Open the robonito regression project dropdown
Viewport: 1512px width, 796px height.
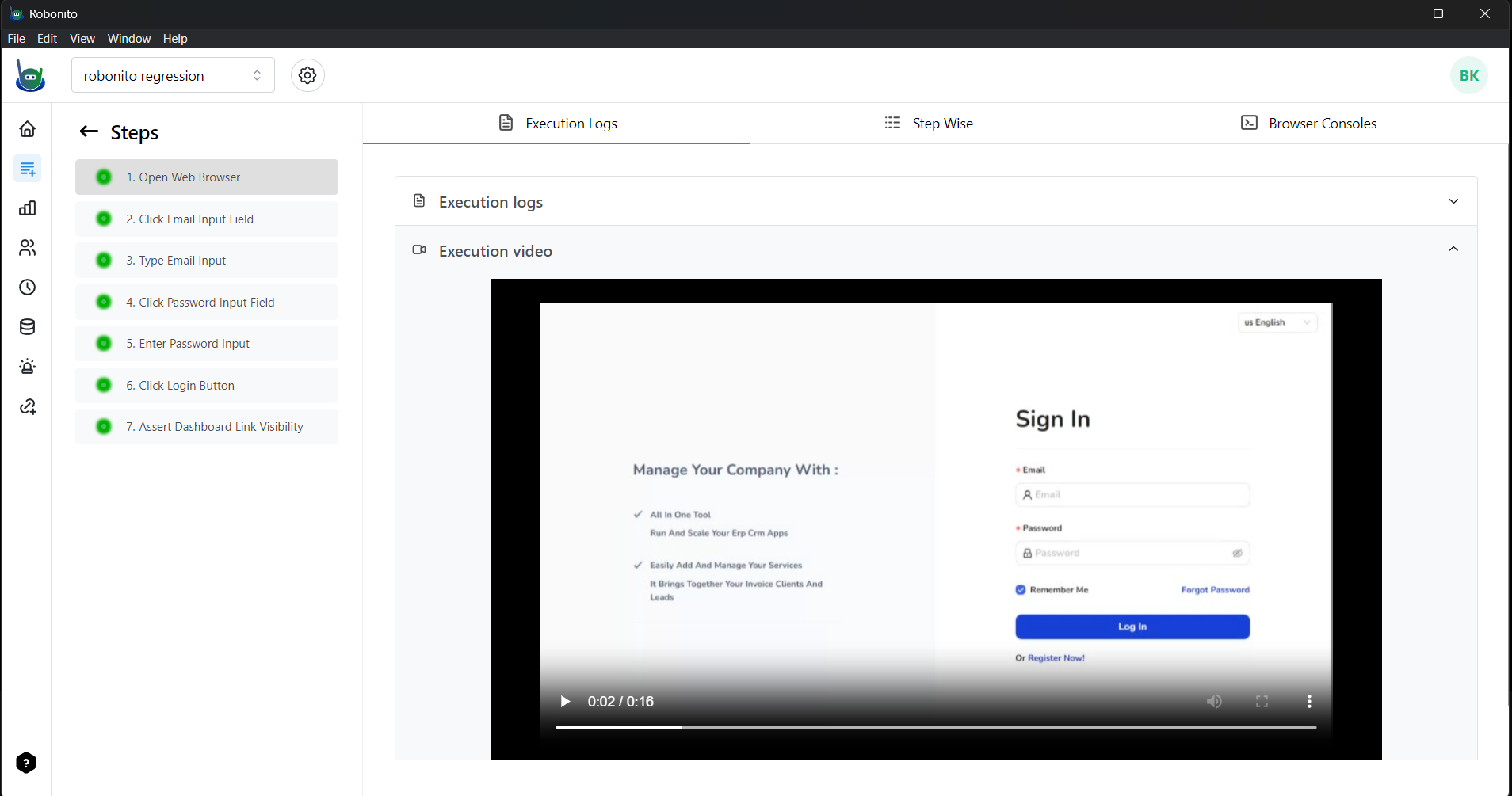click(x=173, y=75)
